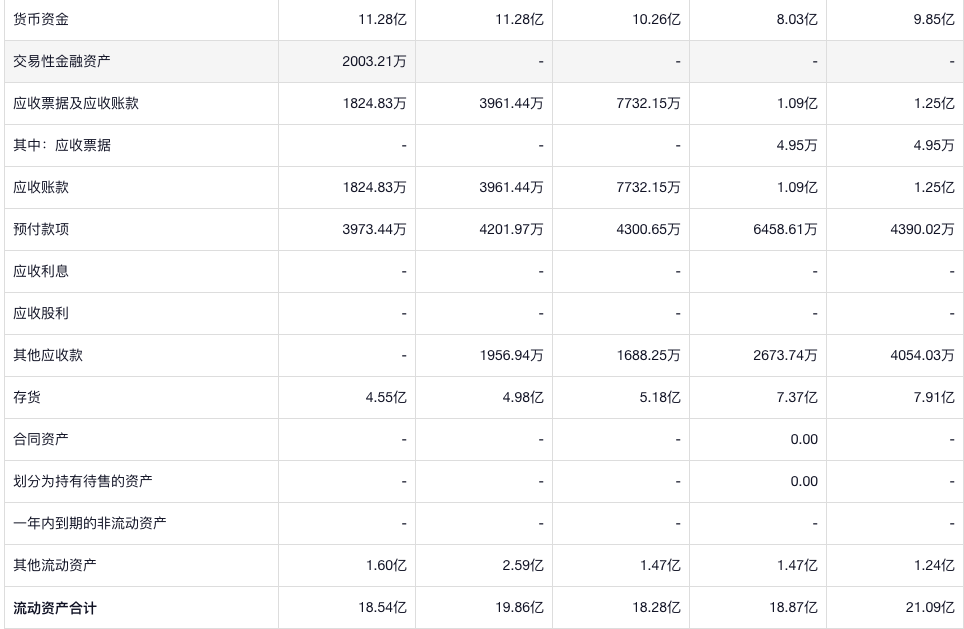Image resolution: width=964 pixels, height=629 pixels.
Task: Click the 21.09亿 total current assets cell
Action: (x=930, y=607)
